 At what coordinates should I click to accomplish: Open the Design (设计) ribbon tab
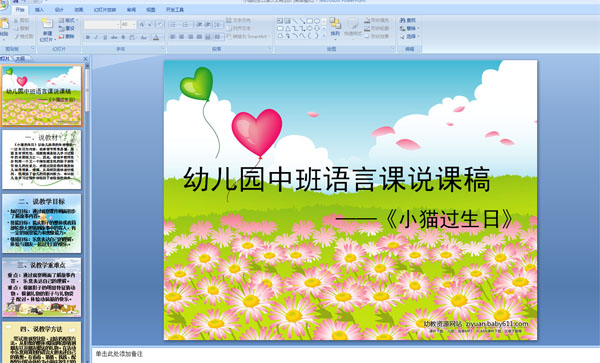tap(59, 10)
